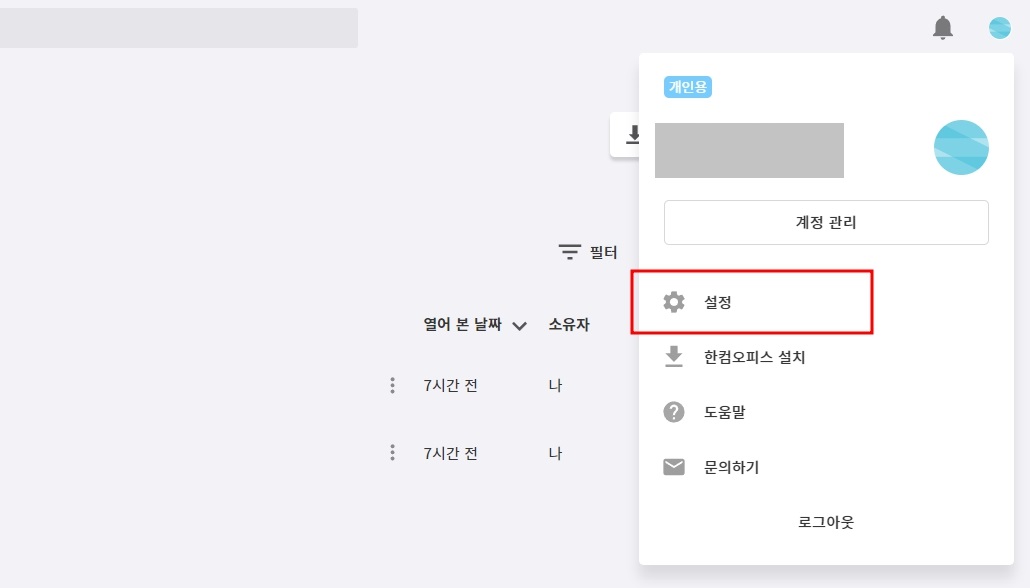Click the question mark help icon

click(673, 412)
